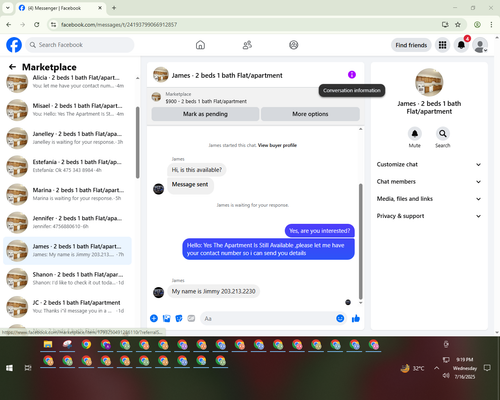The height and width of the screenshot is (400, 500).
Task: Open Shanon's conversation
Action: pos(67,279)
